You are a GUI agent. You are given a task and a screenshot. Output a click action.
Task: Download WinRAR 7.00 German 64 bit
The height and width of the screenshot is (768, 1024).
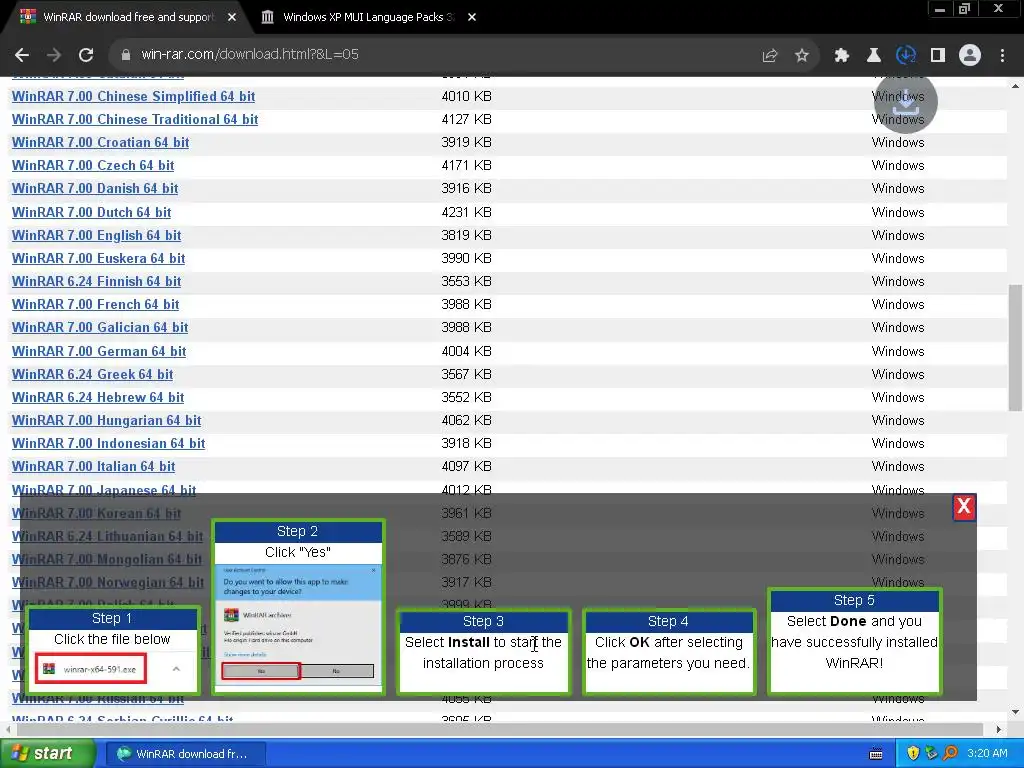[x=99, y=351]
